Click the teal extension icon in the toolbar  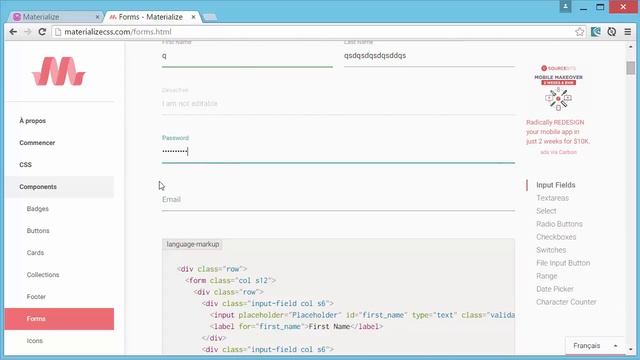(x=596, y=32)
